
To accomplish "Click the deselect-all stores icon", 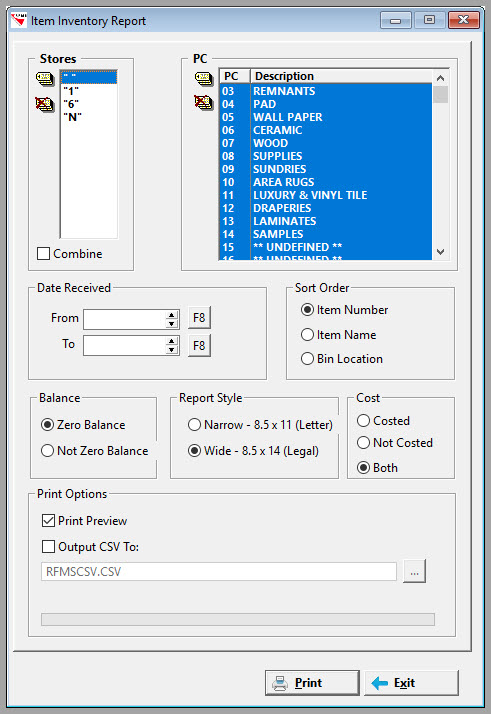I will (45, 104).
